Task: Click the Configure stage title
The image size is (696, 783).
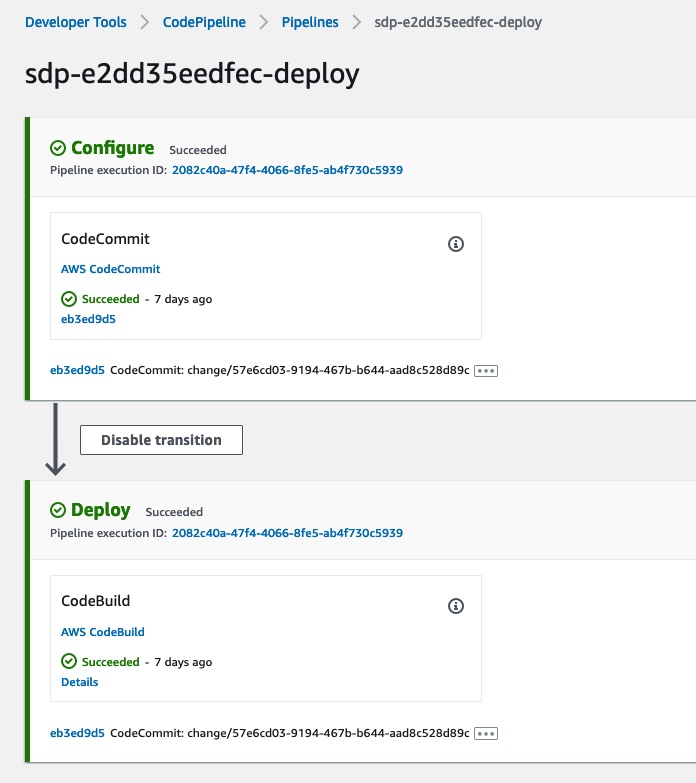Action: (x=113, y=148)
